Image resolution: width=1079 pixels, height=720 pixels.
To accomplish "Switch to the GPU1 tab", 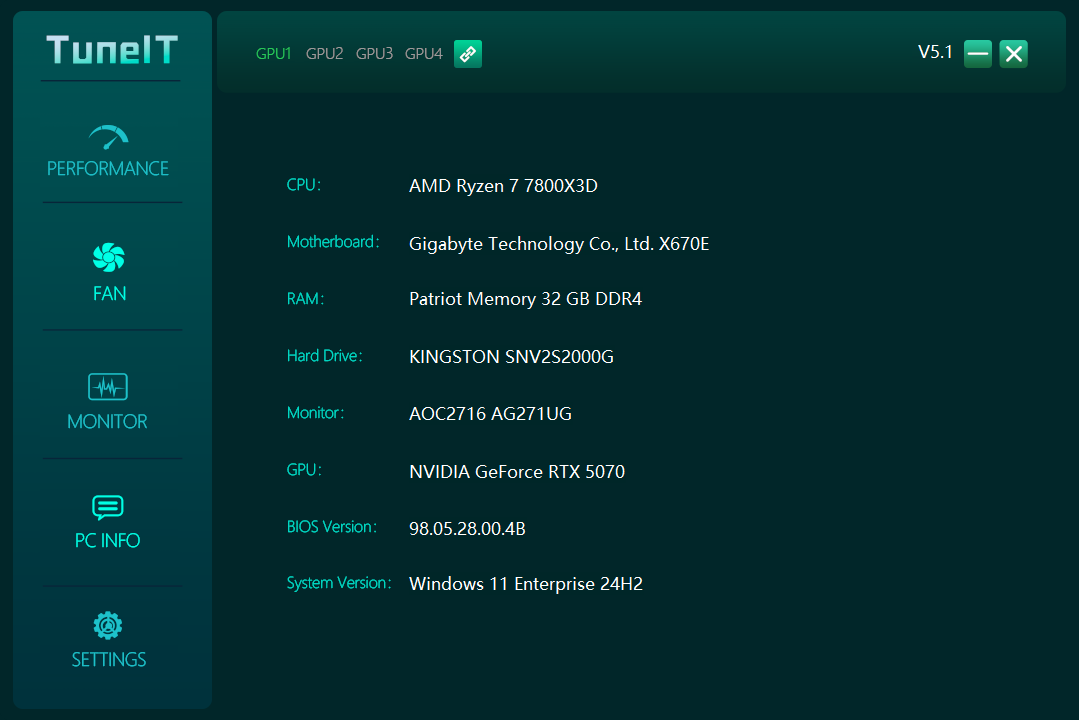I will [273, 54].
